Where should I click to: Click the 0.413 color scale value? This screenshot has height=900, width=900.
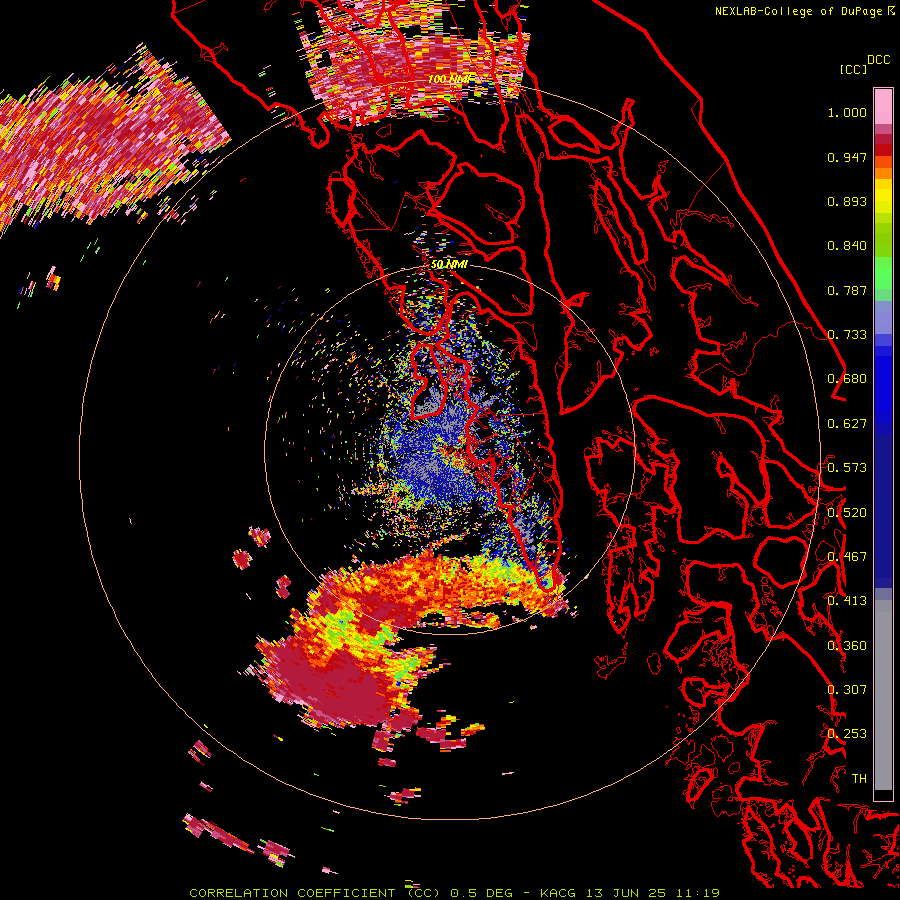pos(847,601)
